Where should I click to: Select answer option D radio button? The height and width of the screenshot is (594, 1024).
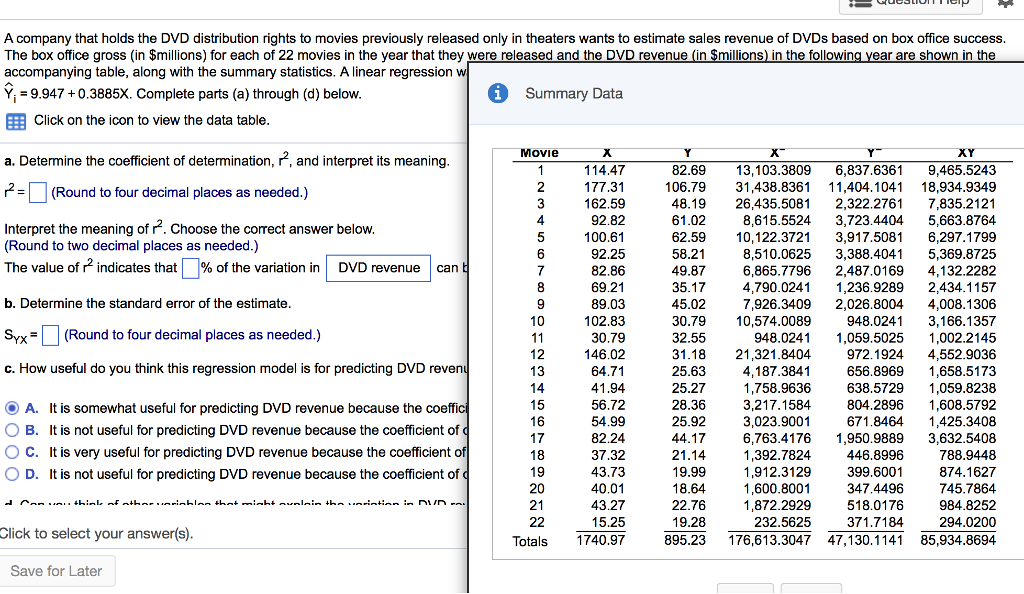[x=12, y=474]
